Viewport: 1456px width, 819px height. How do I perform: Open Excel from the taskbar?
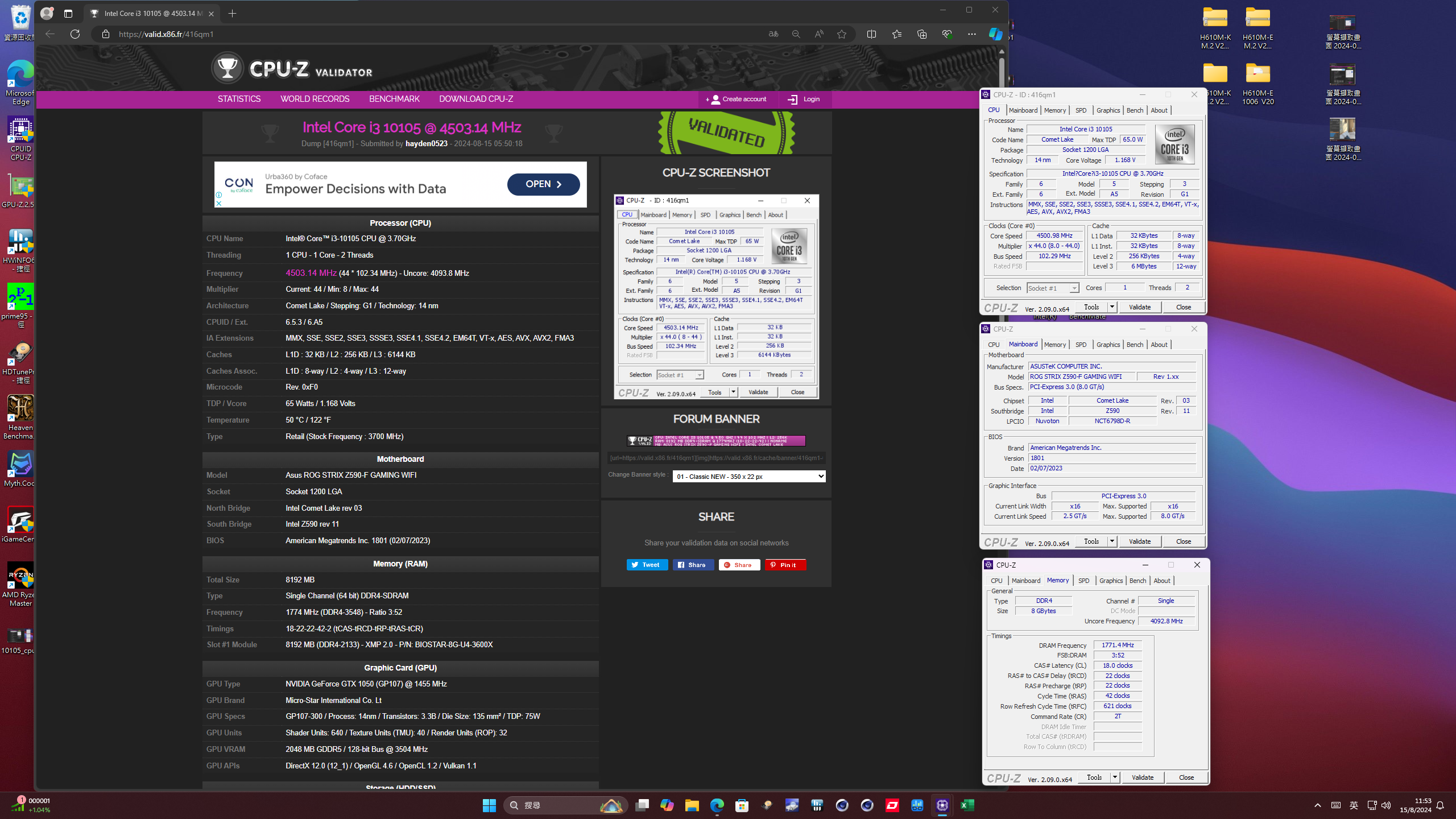tap(967, 805)
